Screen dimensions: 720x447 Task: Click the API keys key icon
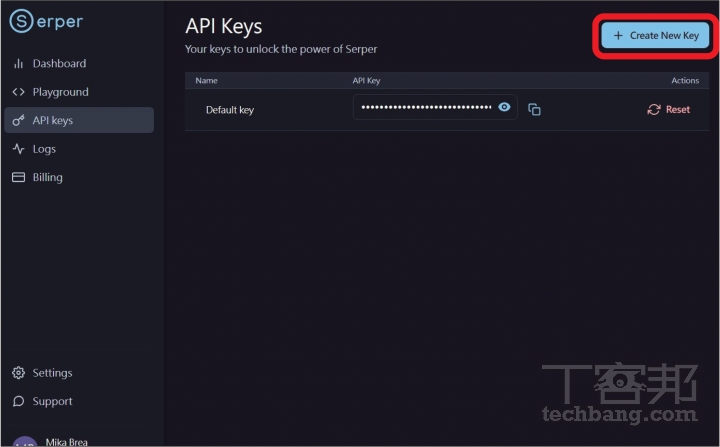[18, 120]
